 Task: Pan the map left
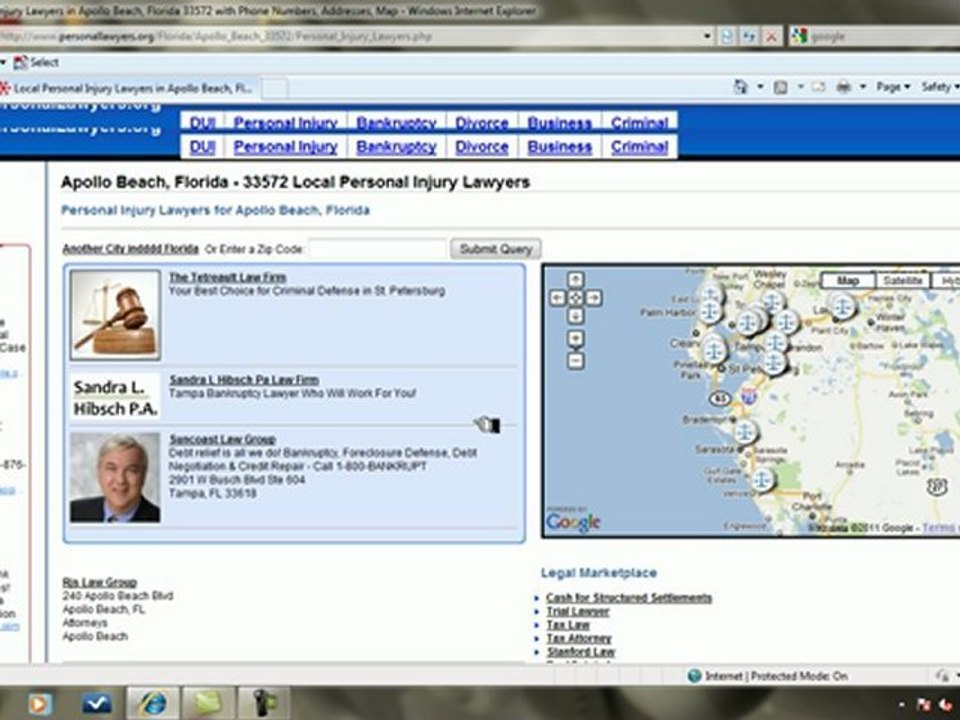(557, 298)
